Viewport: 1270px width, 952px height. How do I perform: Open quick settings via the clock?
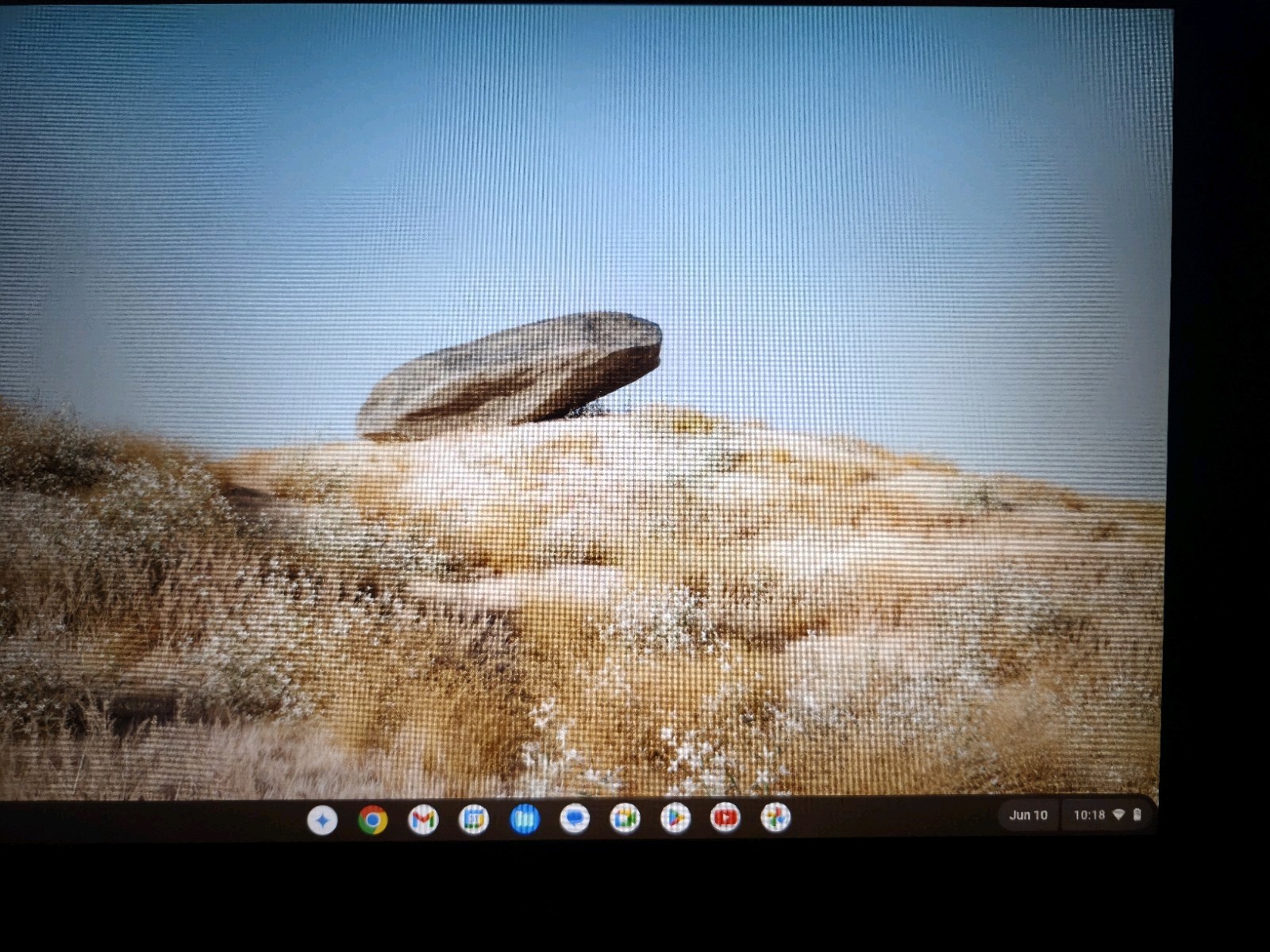point(1090,815)
